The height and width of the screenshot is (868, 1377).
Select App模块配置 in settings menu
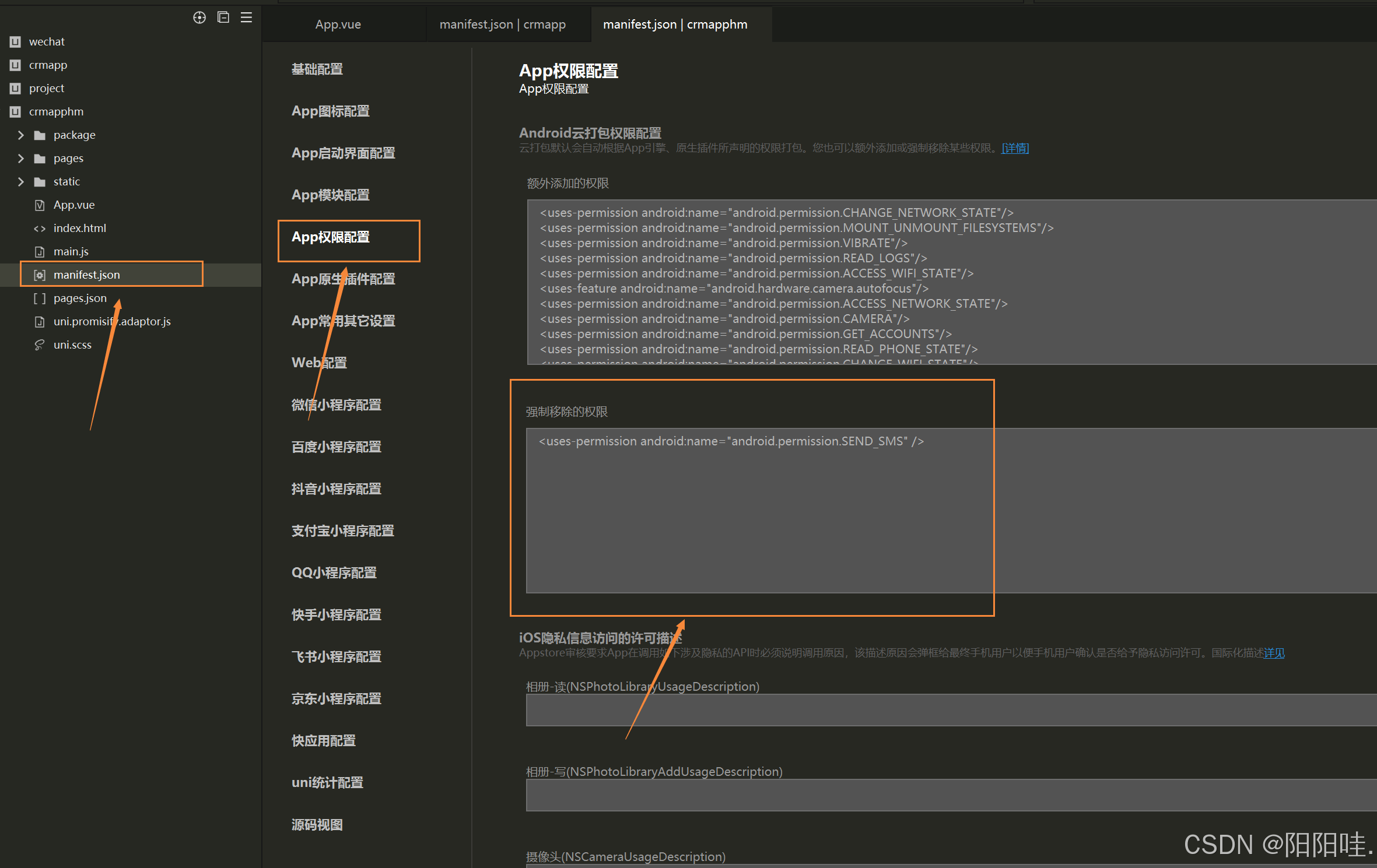click(x=330, y=195)
